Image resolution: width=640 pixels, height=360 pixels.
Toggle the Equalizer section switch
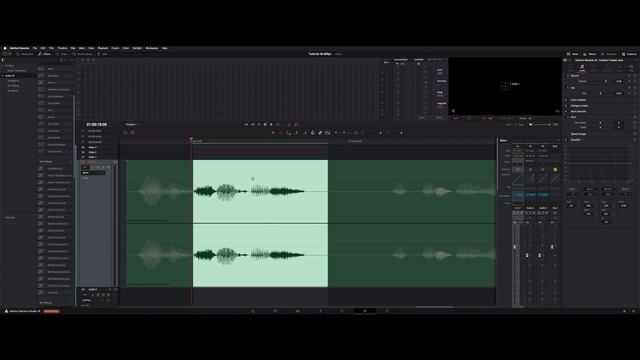click(567, 140)
